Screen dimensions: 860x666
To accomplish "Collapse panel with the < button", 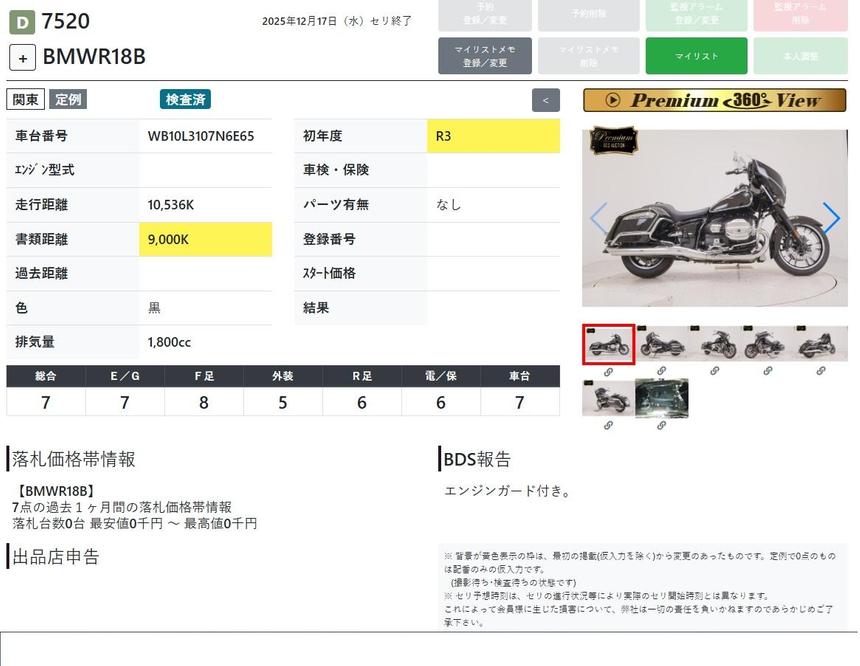I will click(x=545, y=100).
